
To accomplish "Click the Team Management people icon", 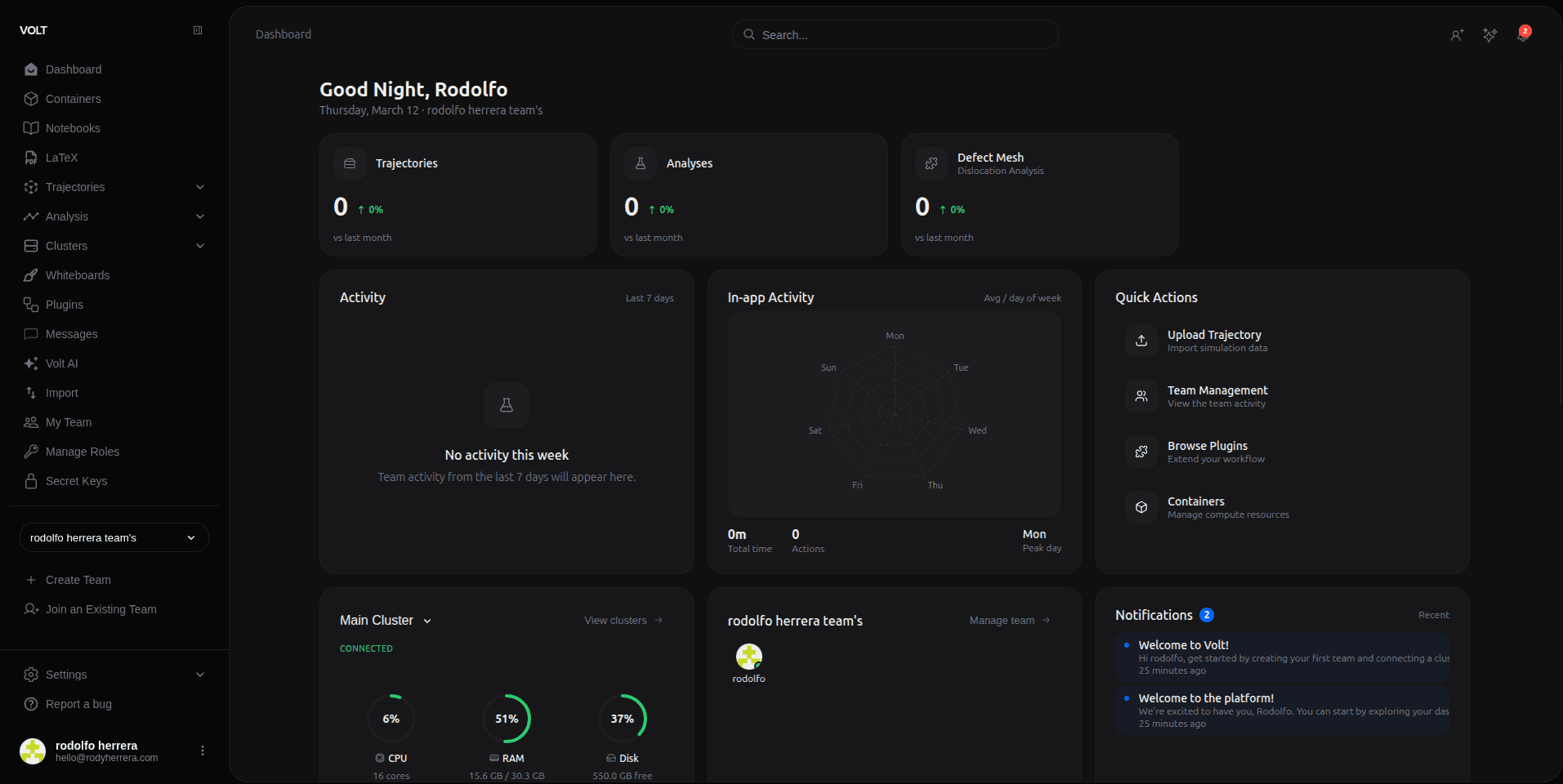I will point(1141,396).
